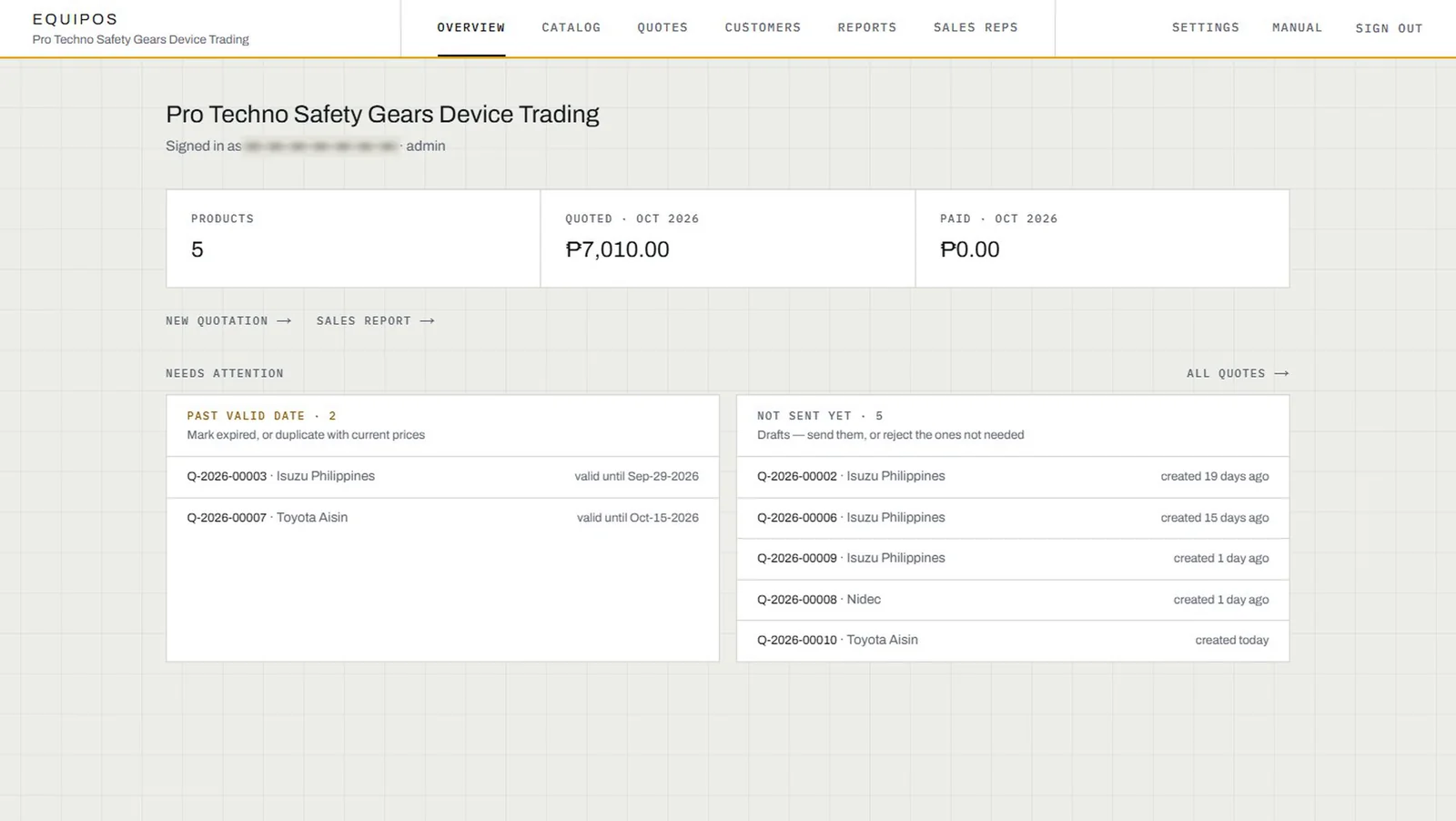
Task: Switch to the Customers tab
Action: (763, 27)
